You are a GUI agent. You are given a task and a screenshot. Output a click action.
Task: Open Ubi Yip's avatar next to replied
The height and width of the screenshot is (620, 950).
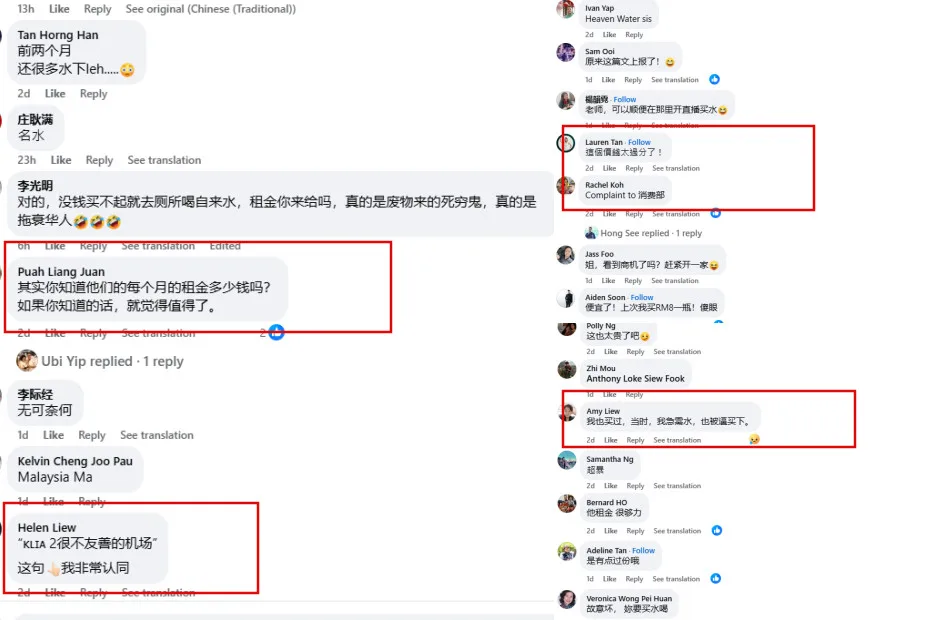tap(27, 361)
